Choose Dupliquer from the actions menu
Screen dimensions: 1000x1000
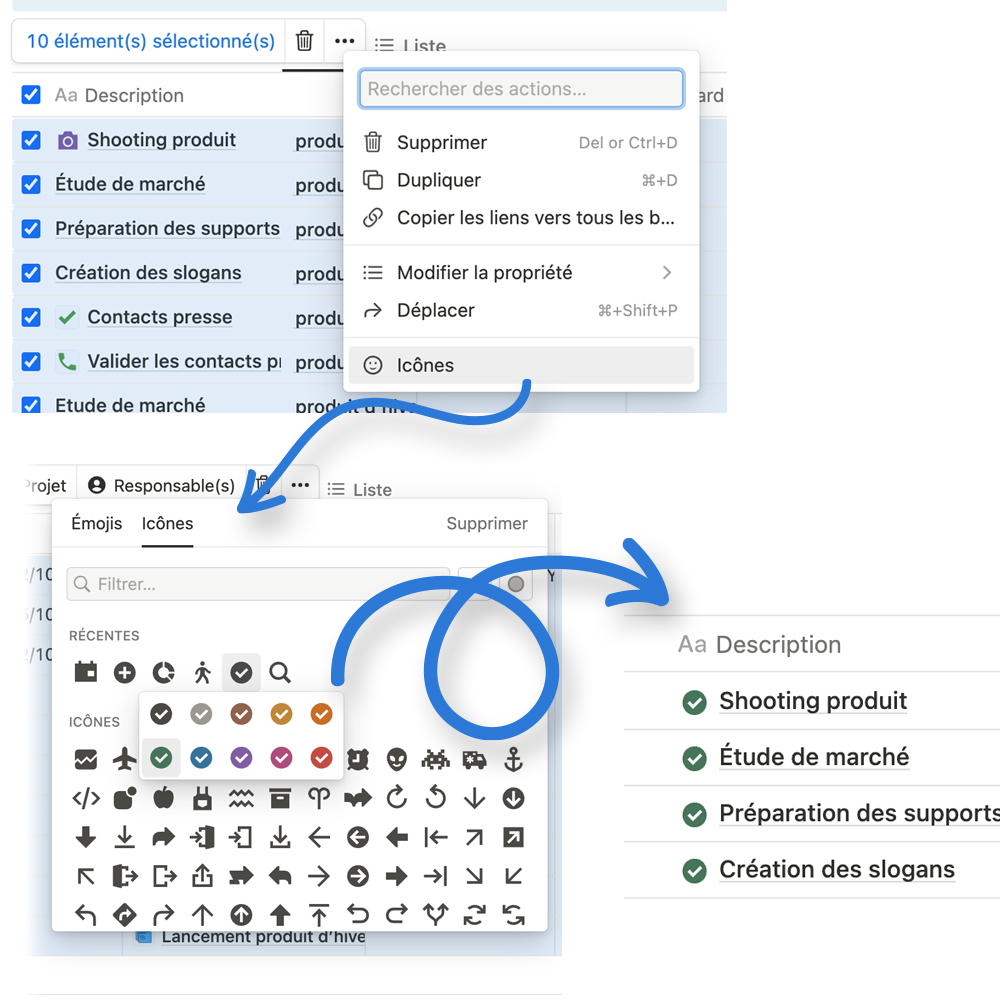(x=436, y=180)
